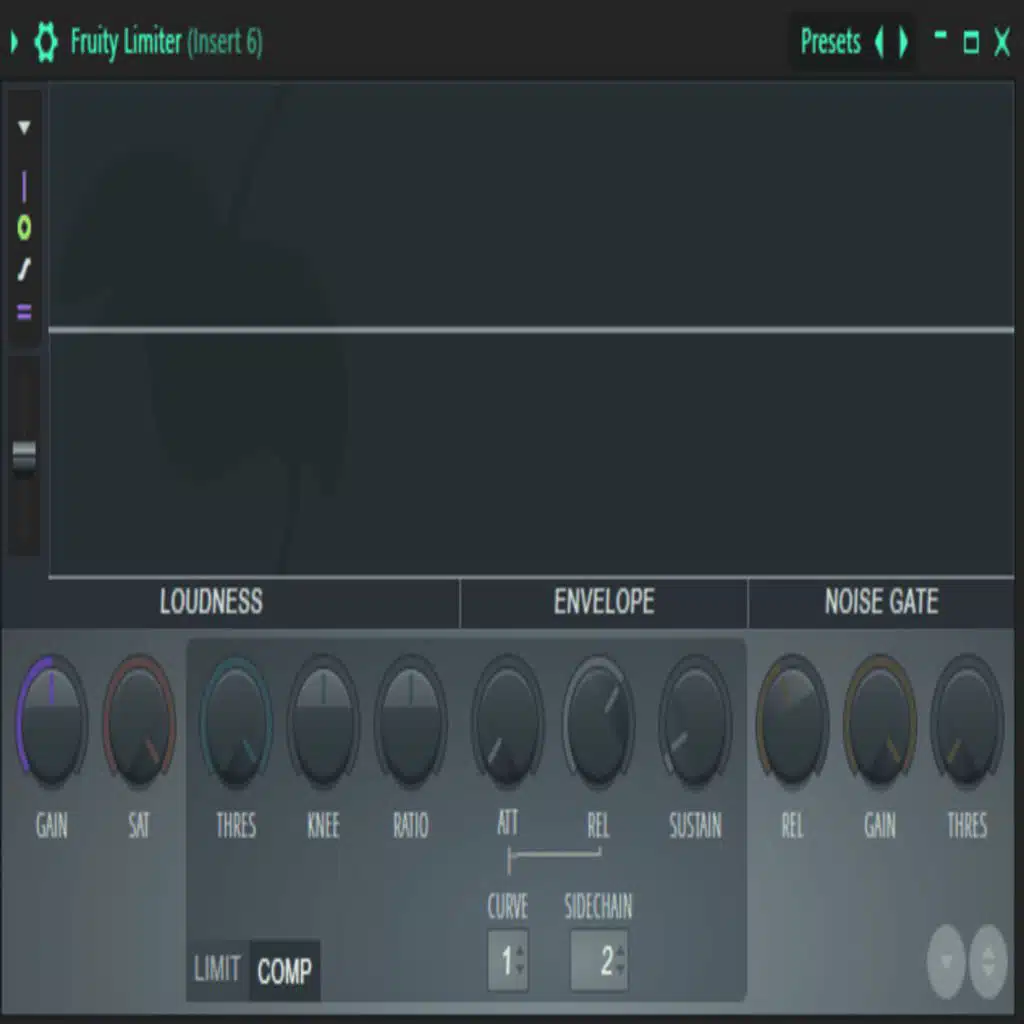Click the SAT saturation knob
This screenshot has height=1024, width=1024.
pyautogui.click(x=139, y=720)
